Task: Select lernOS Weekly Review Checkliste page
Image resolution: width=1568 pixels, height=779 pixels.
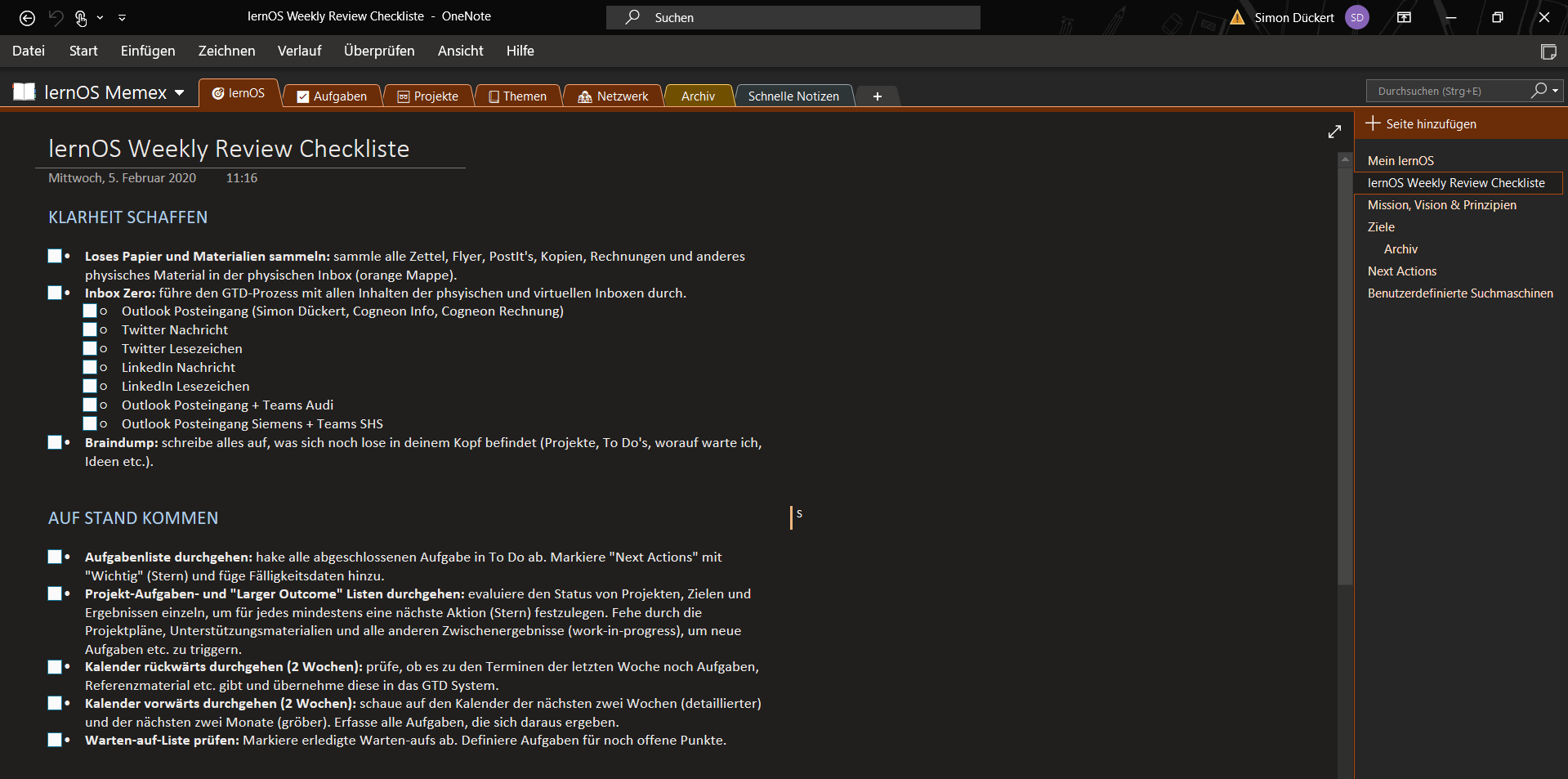Action: point(1458,183)
